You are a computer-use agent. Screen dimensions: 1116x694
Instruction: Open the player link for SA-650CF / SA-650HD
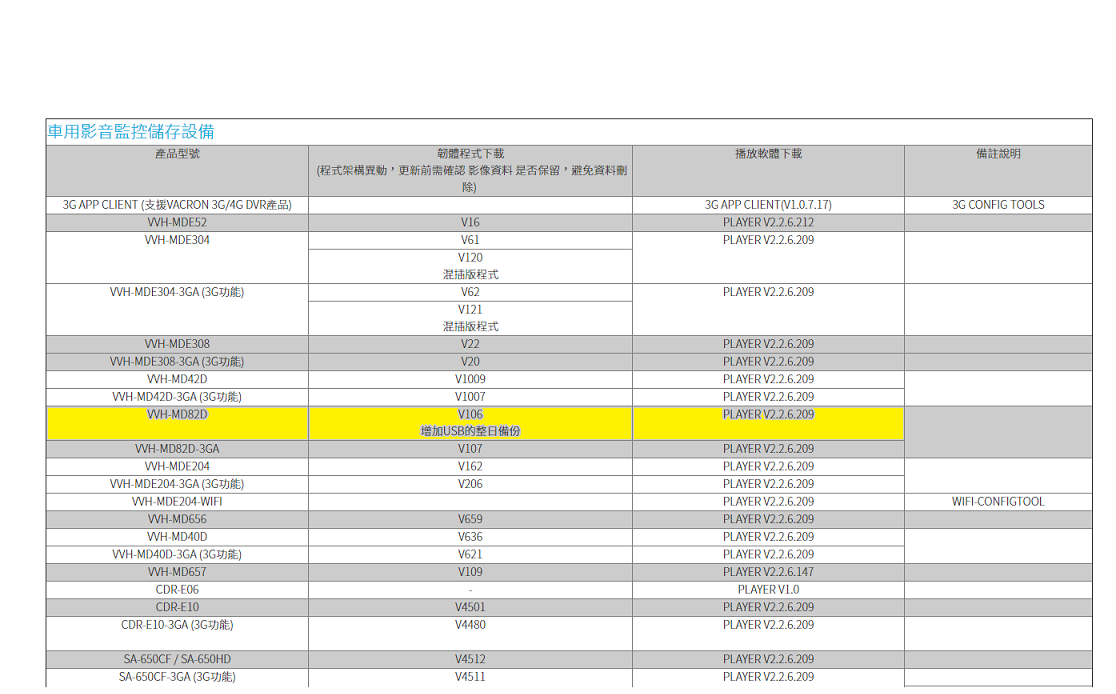pos(768,660)
